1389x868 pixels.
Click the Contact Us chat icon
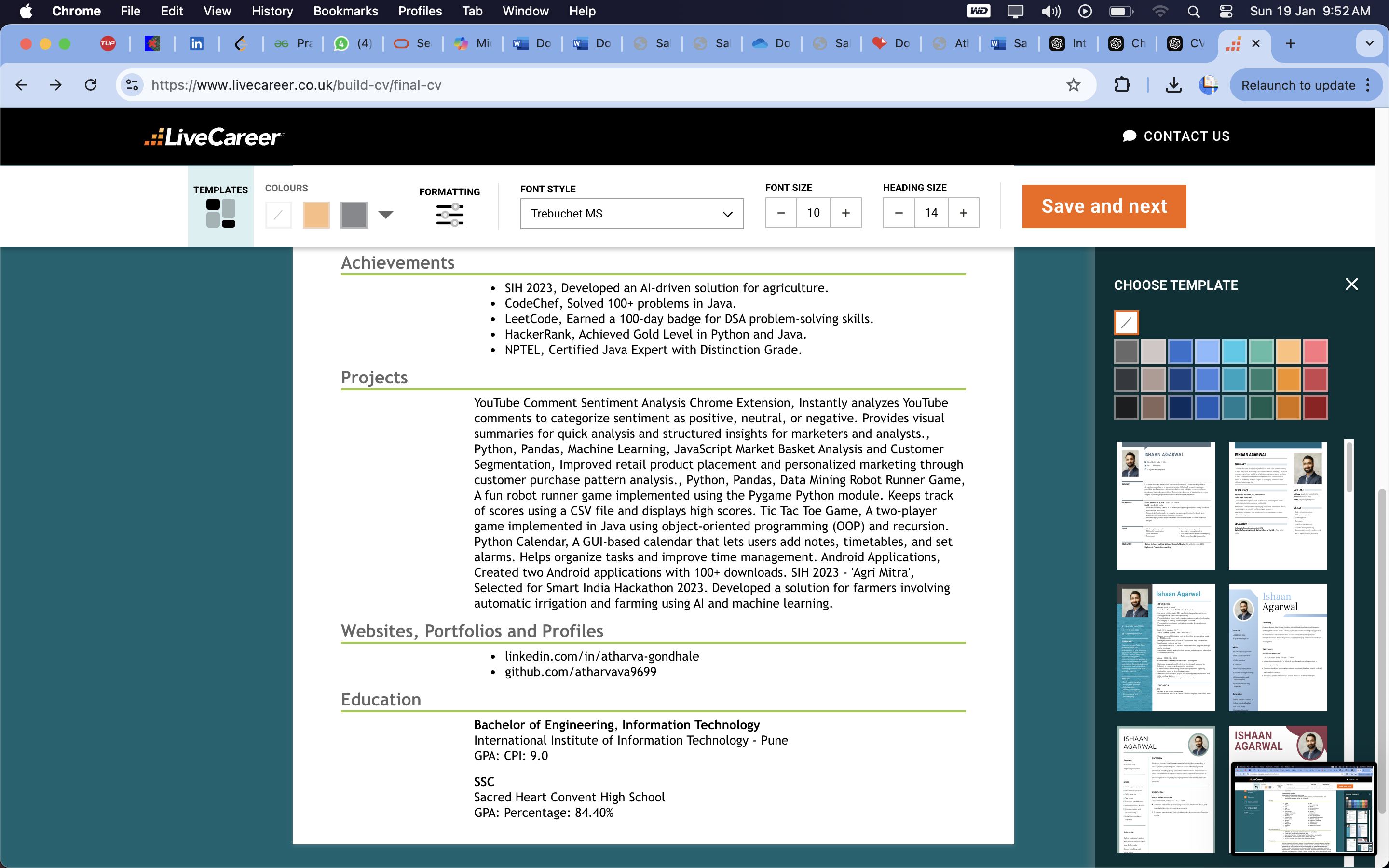click(x=1129, y=136)
